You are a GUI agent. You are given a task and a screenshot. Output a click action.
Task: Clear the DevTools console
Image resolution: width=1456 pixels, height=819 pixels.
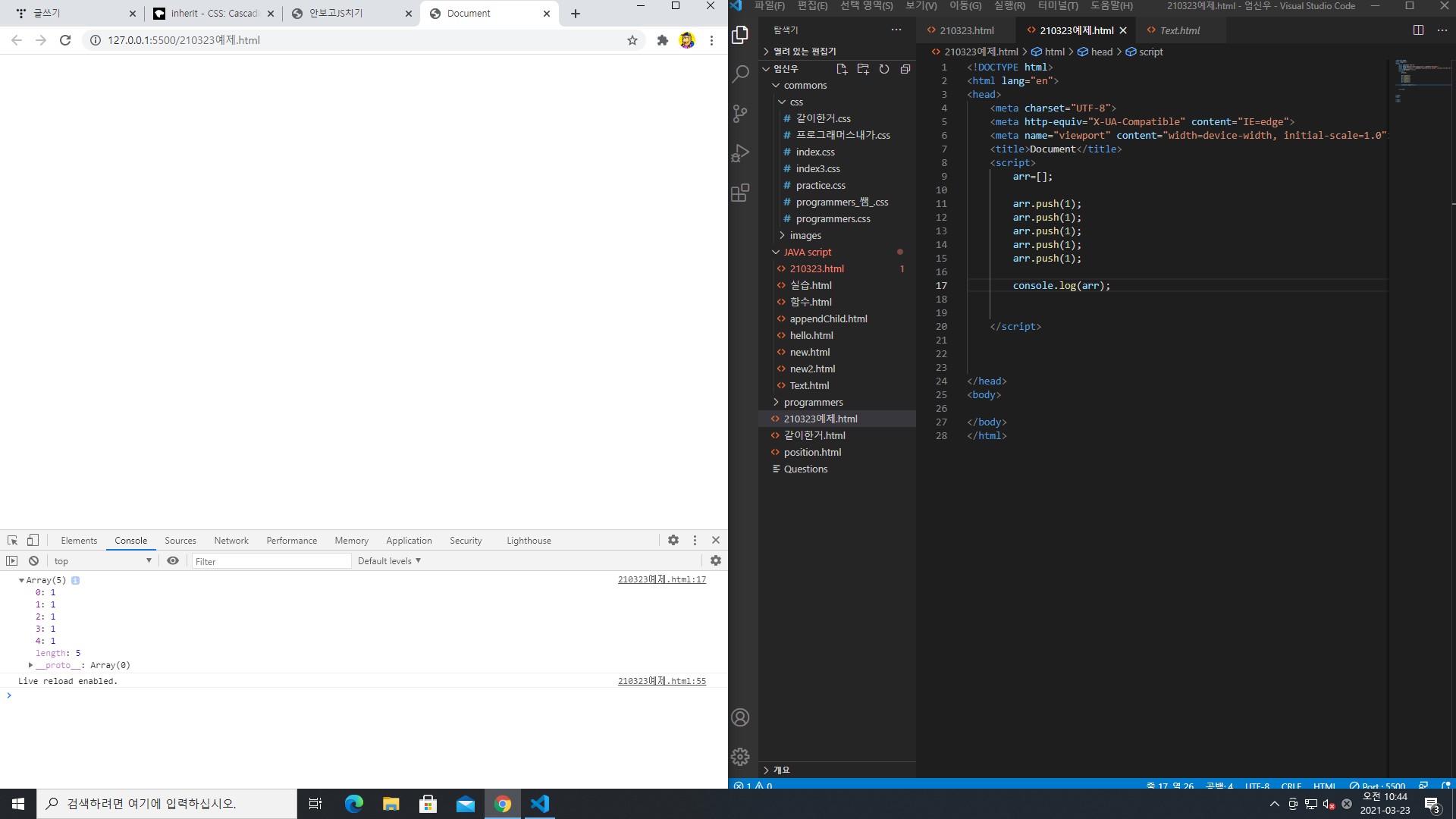[33, 561]
